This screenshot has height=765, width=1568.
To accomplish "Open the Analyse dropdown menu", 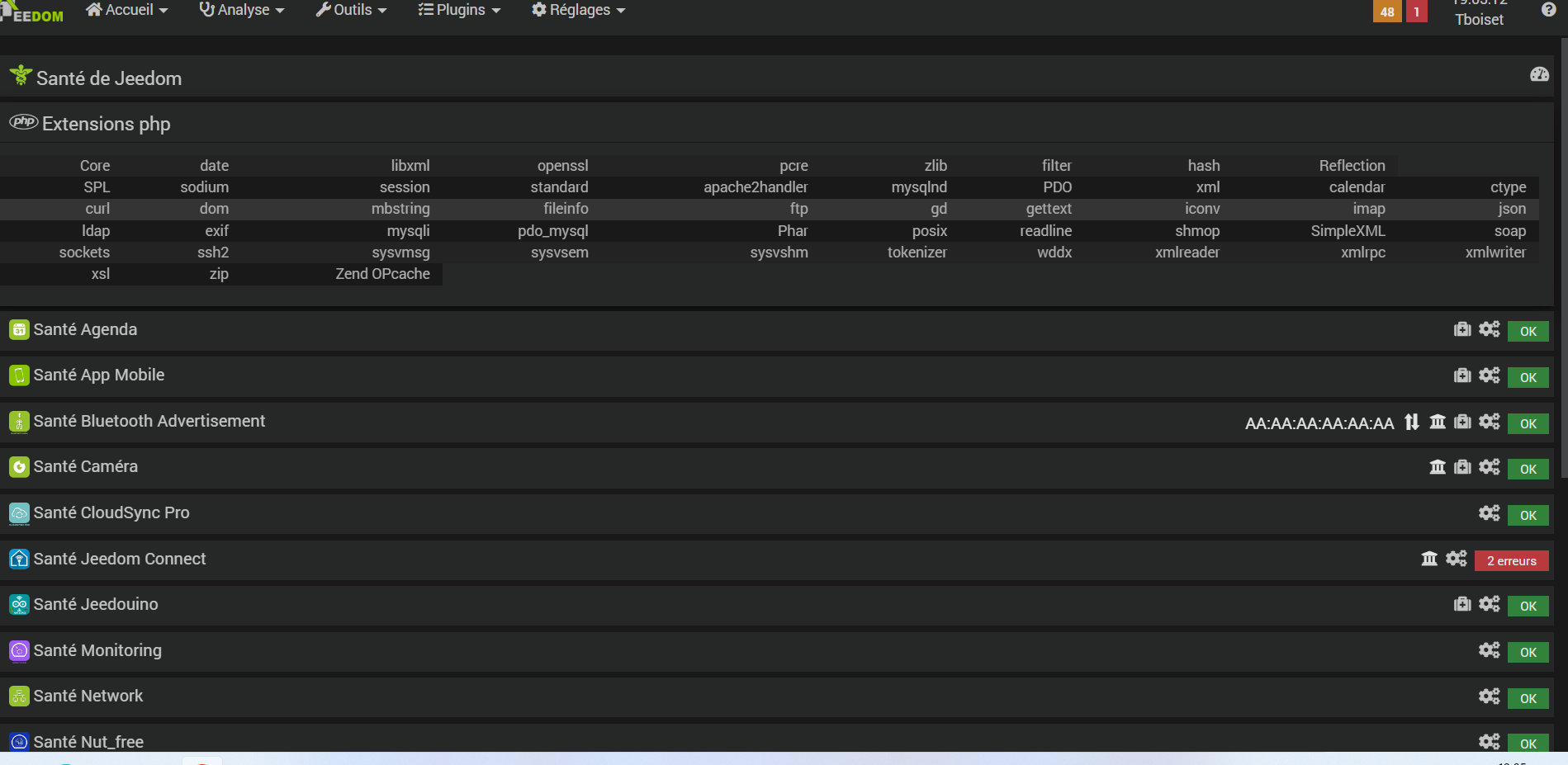I will pyautogui.click(x=241, y=10).
